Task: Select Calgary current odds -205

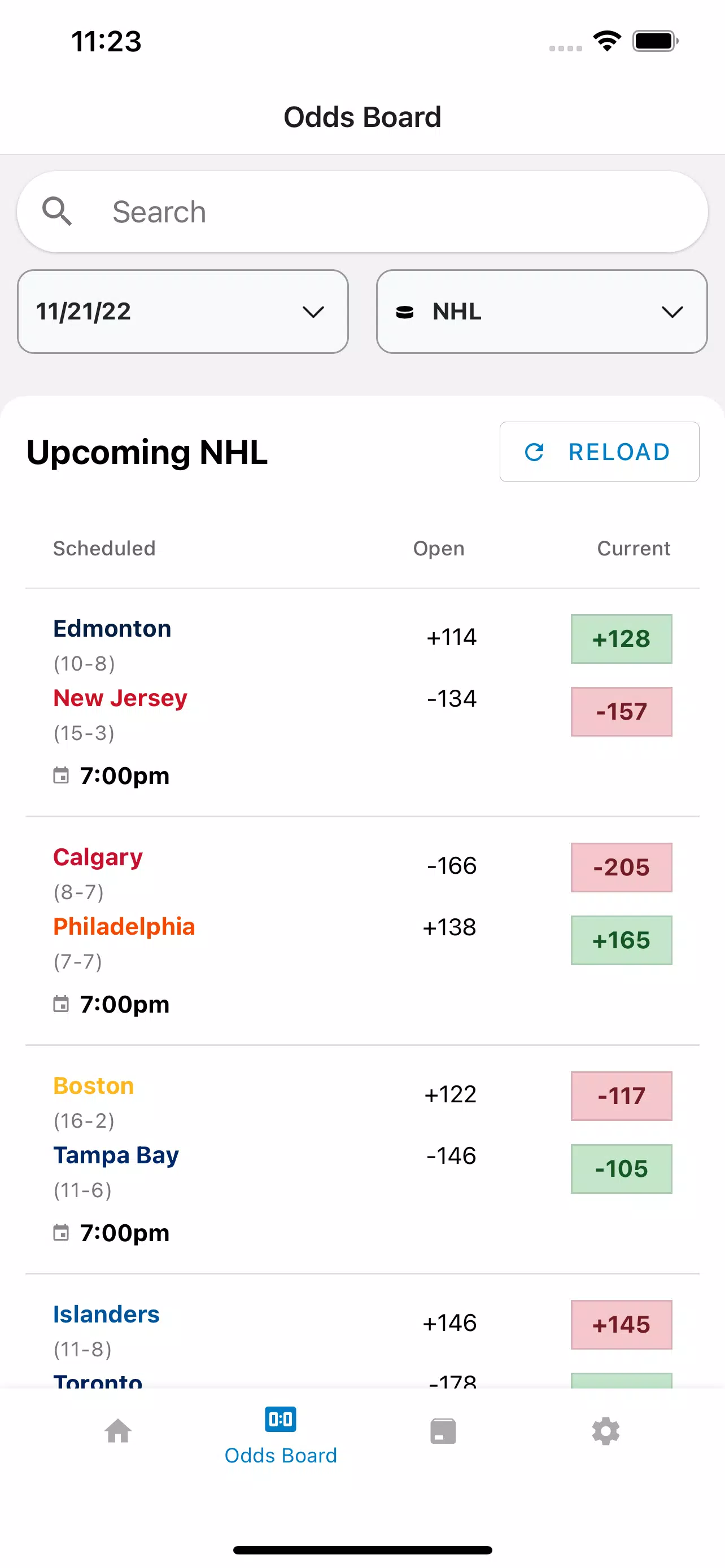Action: pyautogui.click(x=622, y=868)
